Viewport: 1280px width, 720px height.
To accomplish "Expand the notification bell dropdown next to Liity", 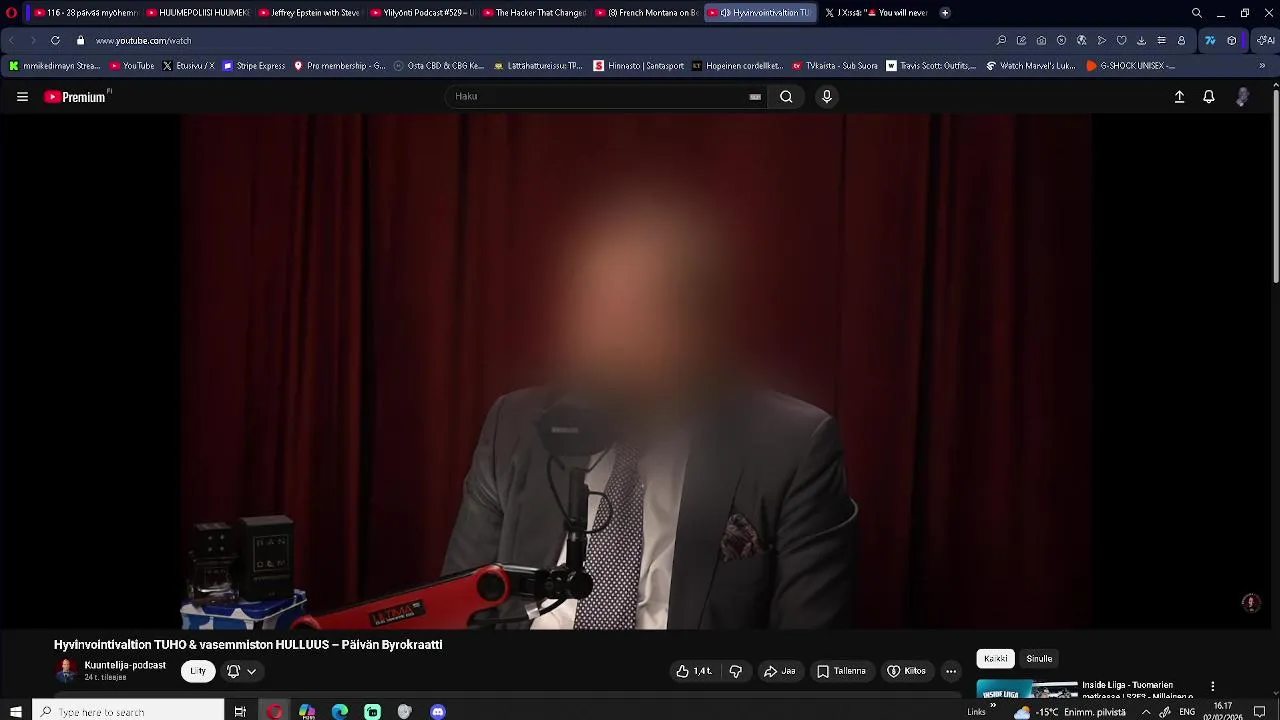I will 241,671.
